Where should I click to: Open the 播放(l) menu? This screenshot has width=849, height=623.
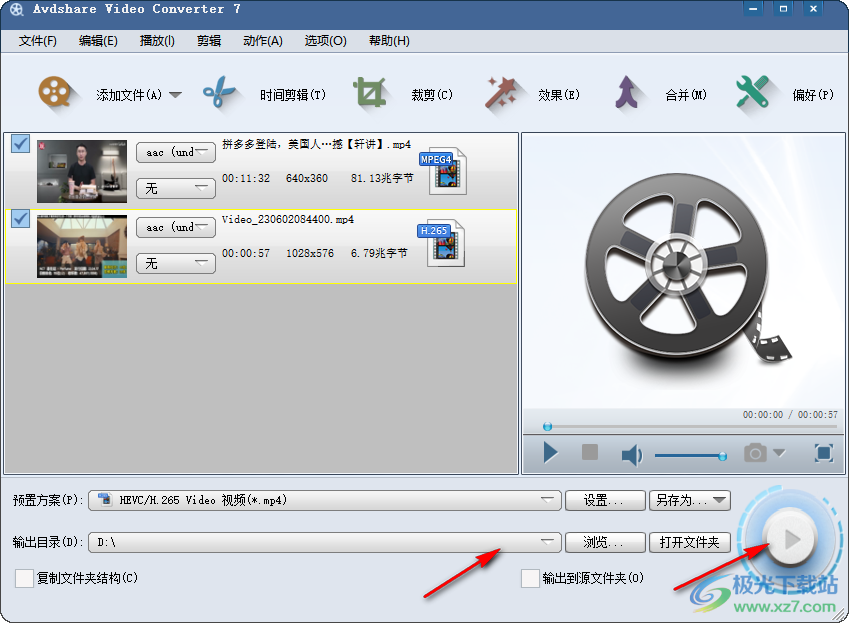[x=157, y=41]
